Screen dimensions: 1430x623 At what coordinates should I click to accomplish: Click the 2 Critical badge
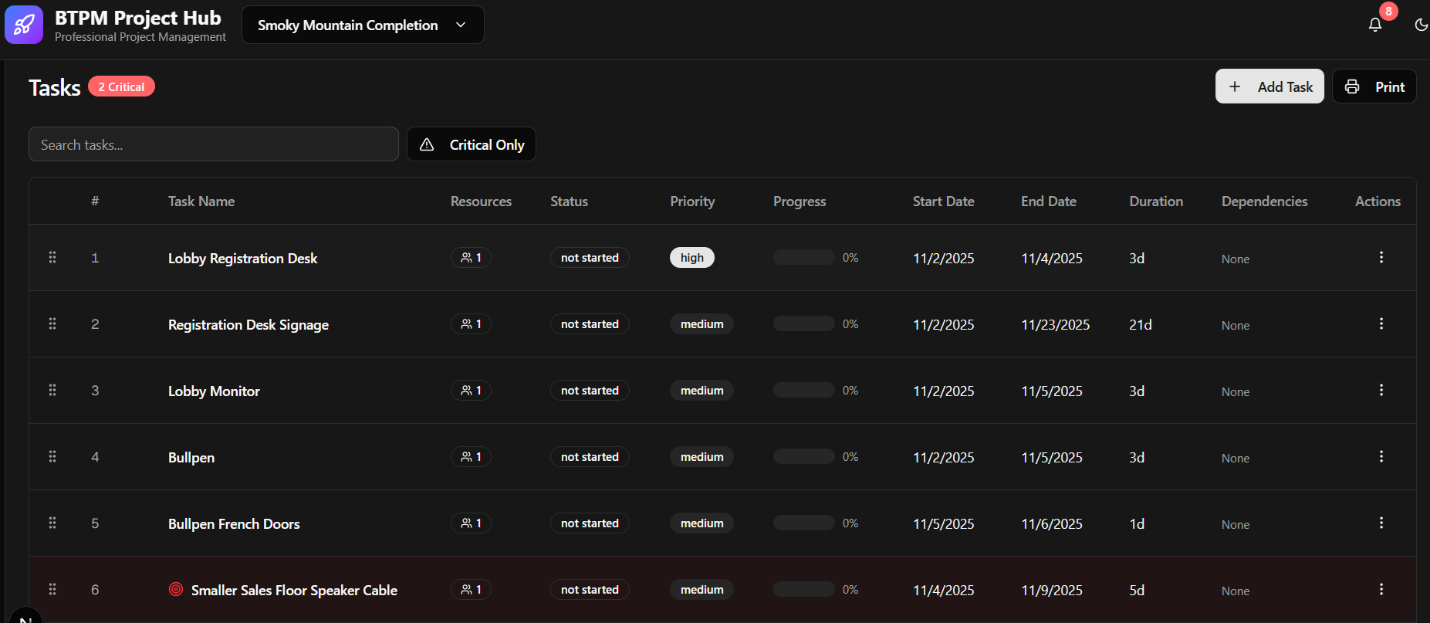[x=121, y=87]
